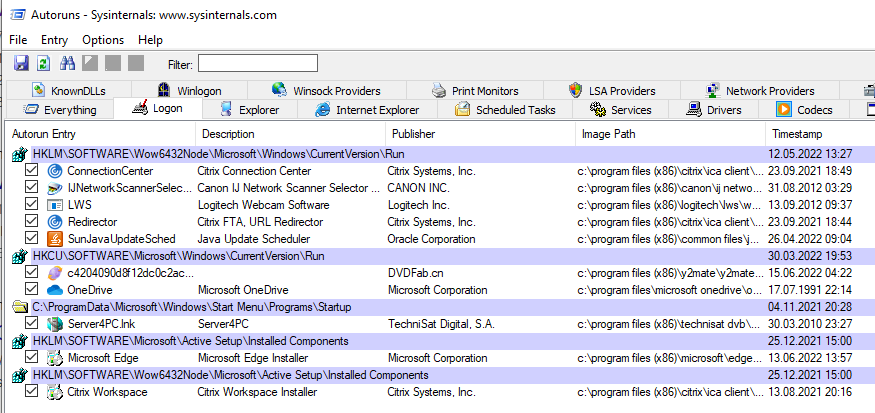Switch to the Explorer tab
The height and width of the screenshot is (413, 875).
point(249,110)
